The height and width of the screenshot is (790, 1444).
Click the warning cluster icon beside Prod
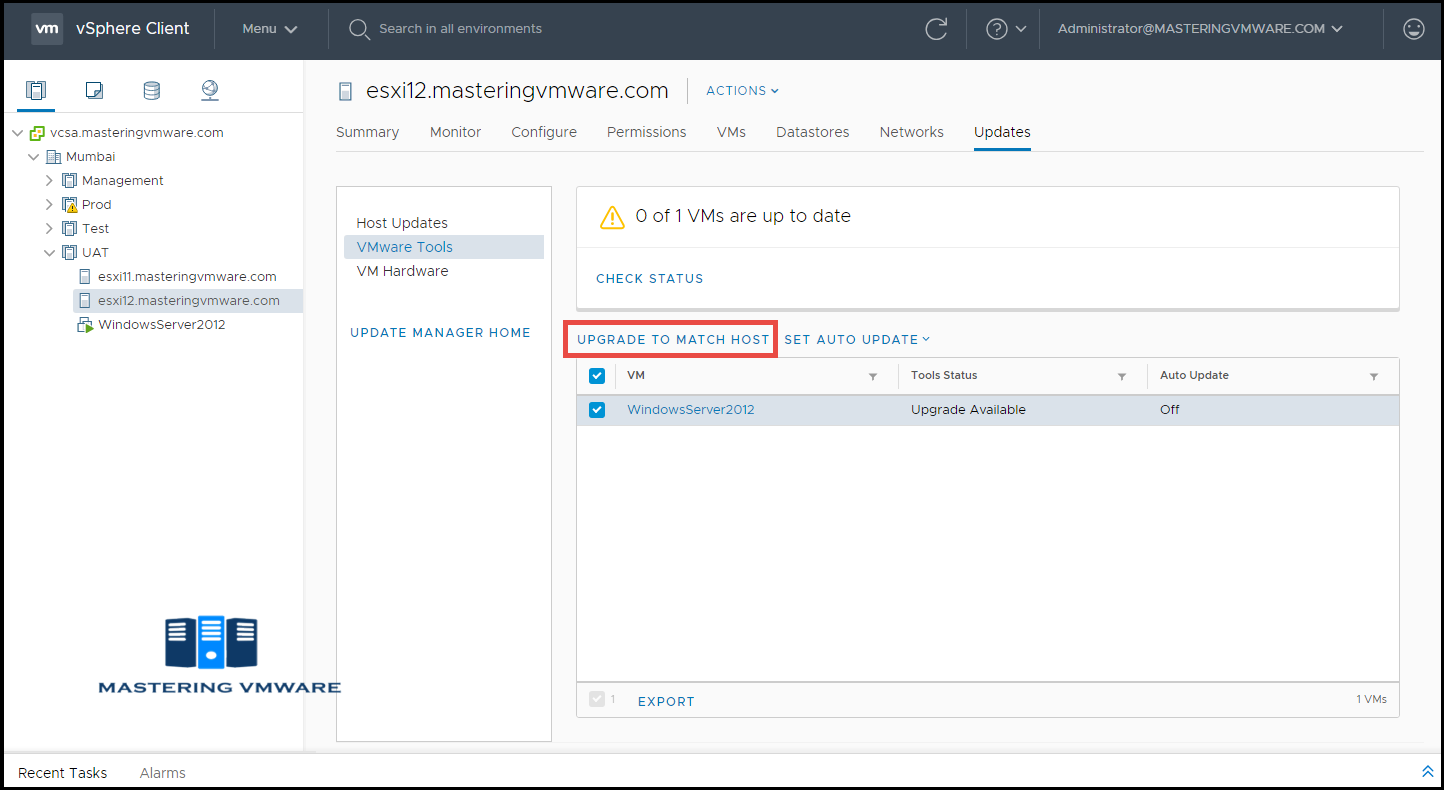[69, 205]
